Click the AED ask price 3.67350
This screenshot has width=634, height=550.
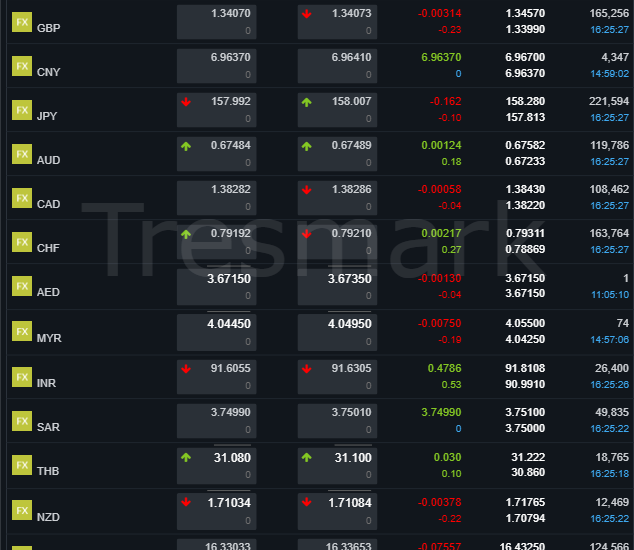coord(350,279)
